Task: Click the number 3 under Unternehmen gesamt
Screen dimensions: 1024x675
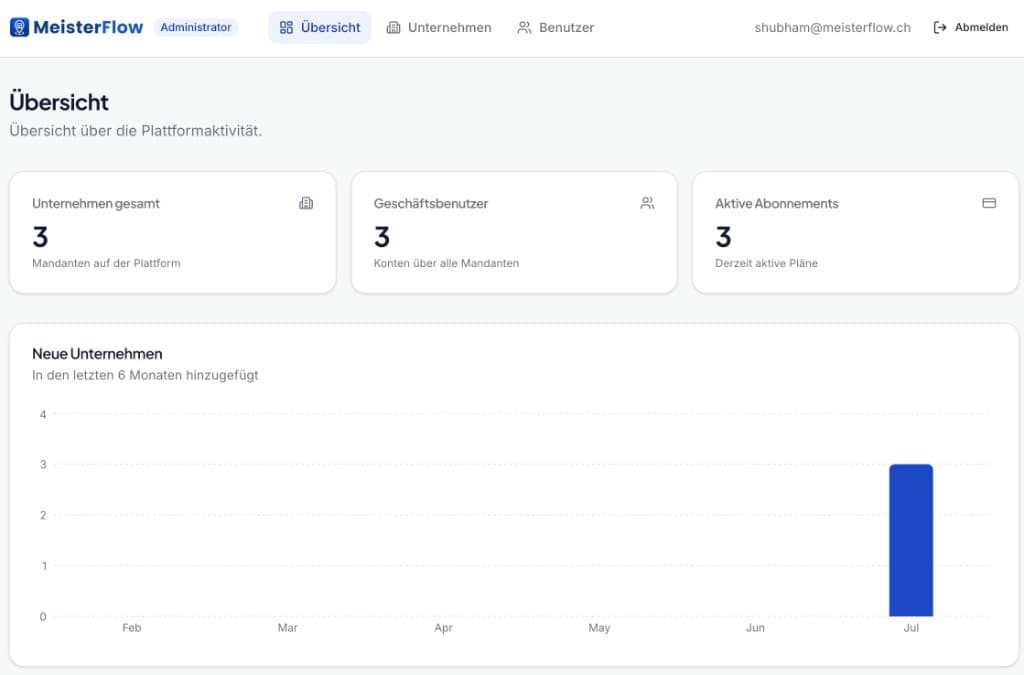Action: [40, 237]
